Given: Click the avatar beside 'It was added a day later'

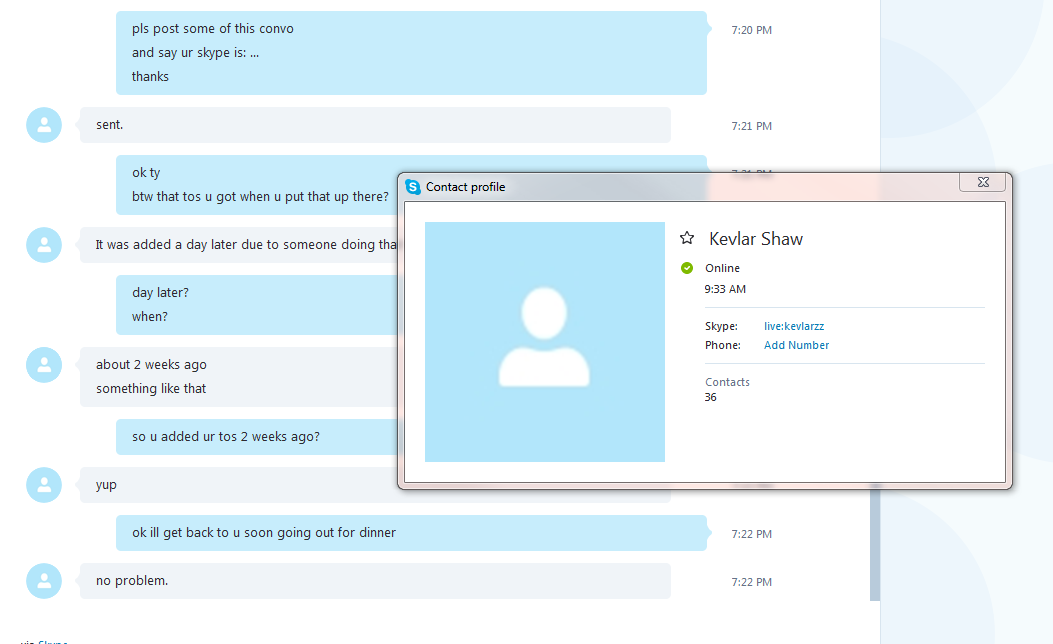Looking at the screenshot, I should click(44, 245).
